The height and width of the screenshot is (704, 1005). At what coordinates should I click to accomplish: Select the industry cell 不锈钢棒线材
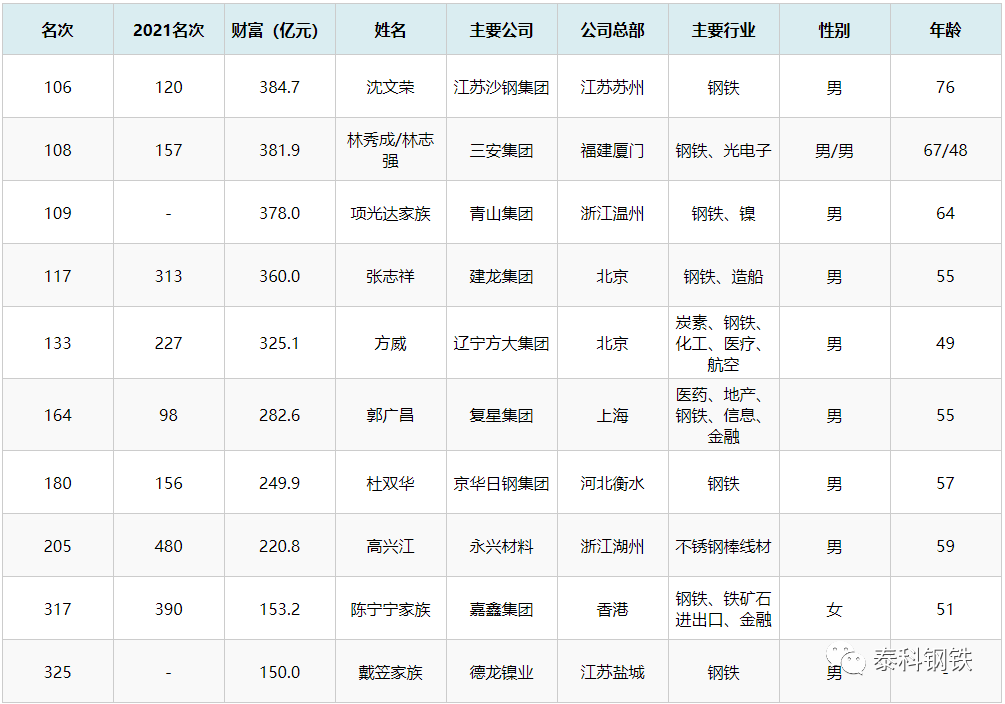[x=723, y=546]
